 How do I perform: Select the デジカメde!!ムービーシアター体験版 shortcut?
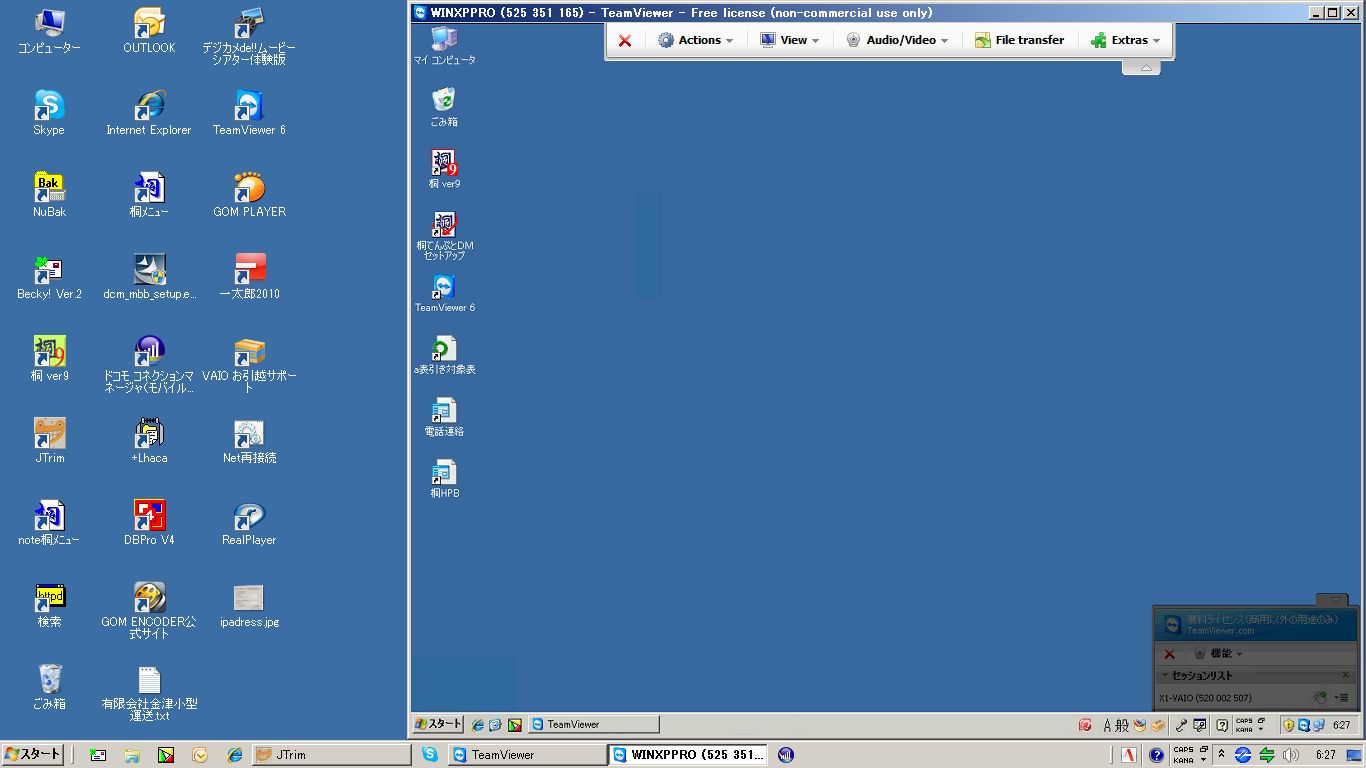(x=249, y=37)
